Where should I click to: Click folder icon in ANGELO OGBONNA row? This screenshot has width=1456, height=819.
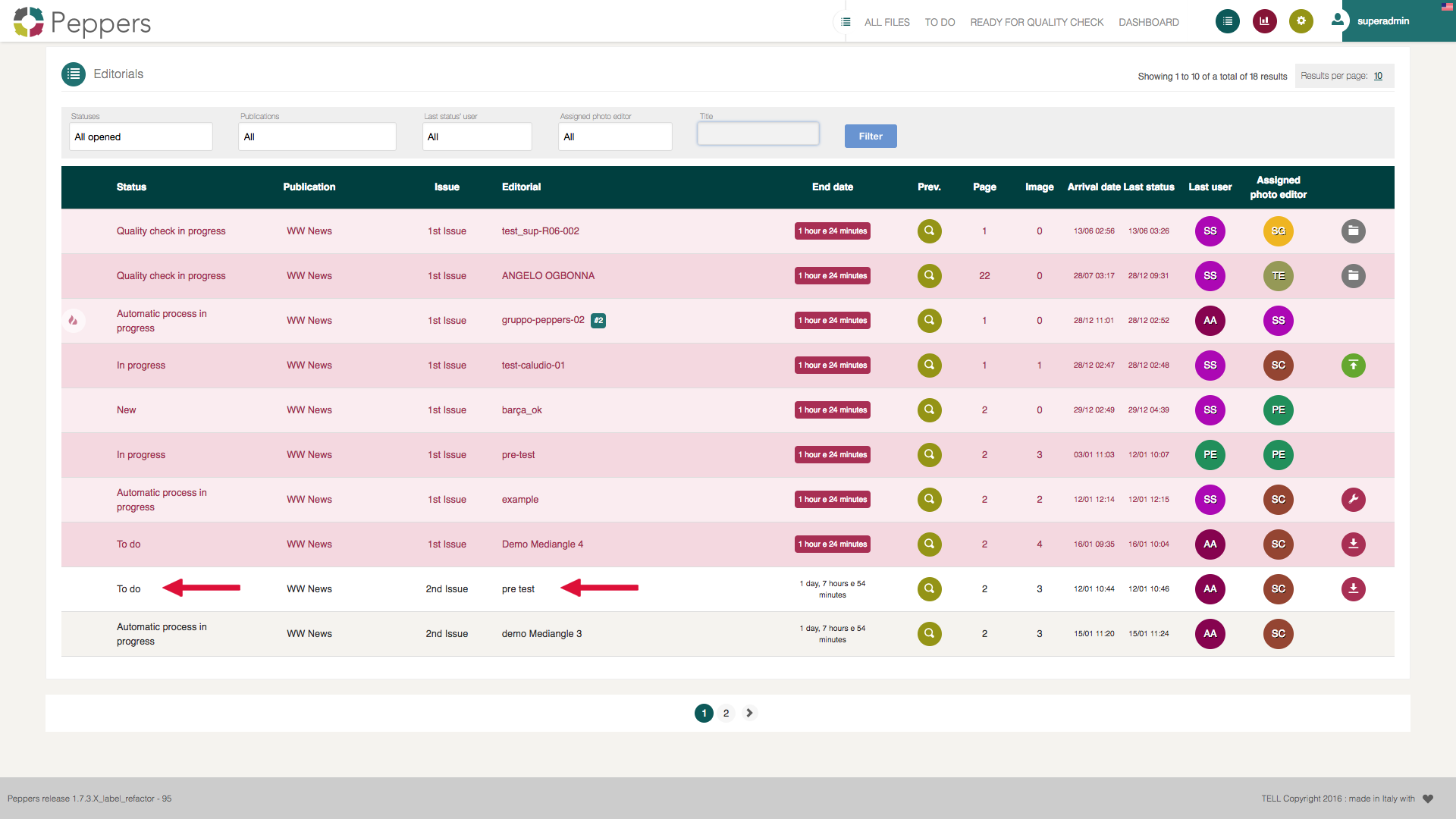[x=1353, y=276]
